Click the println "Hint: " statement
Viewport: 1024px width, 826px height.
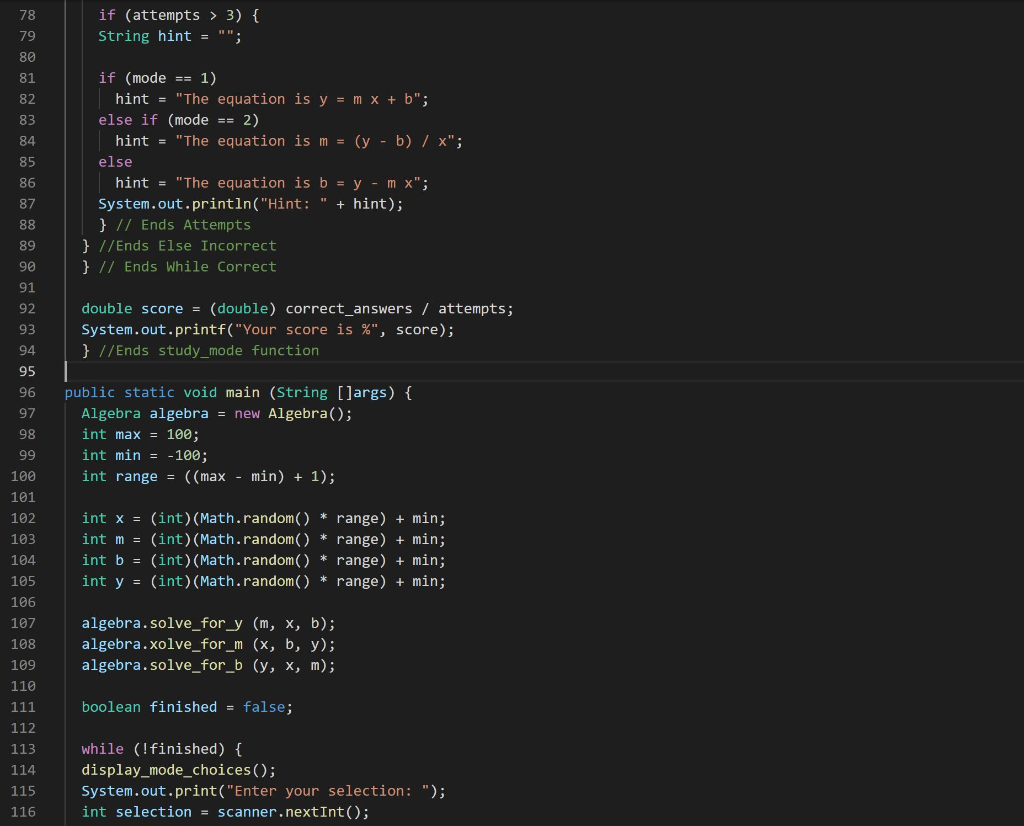coord(251,204)
